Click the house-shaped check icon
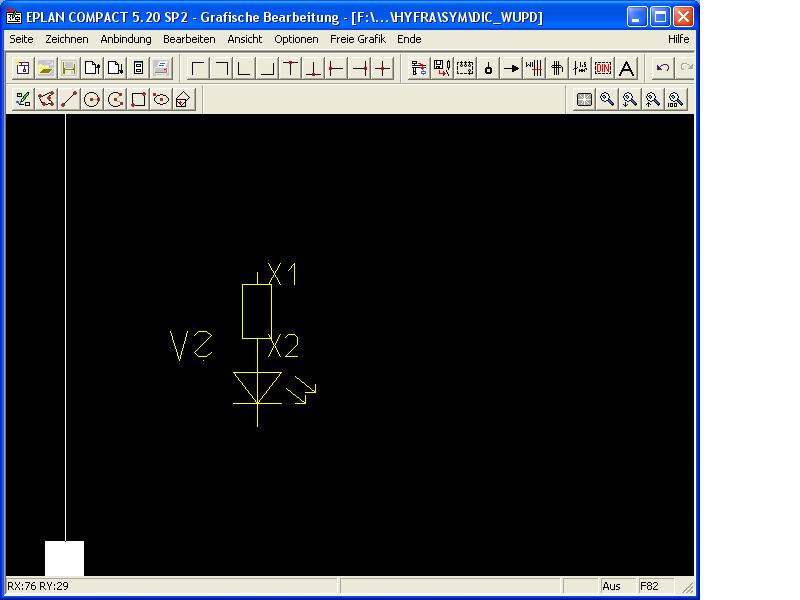The width and height of the screenshot is (800, 600). [183, 99]
